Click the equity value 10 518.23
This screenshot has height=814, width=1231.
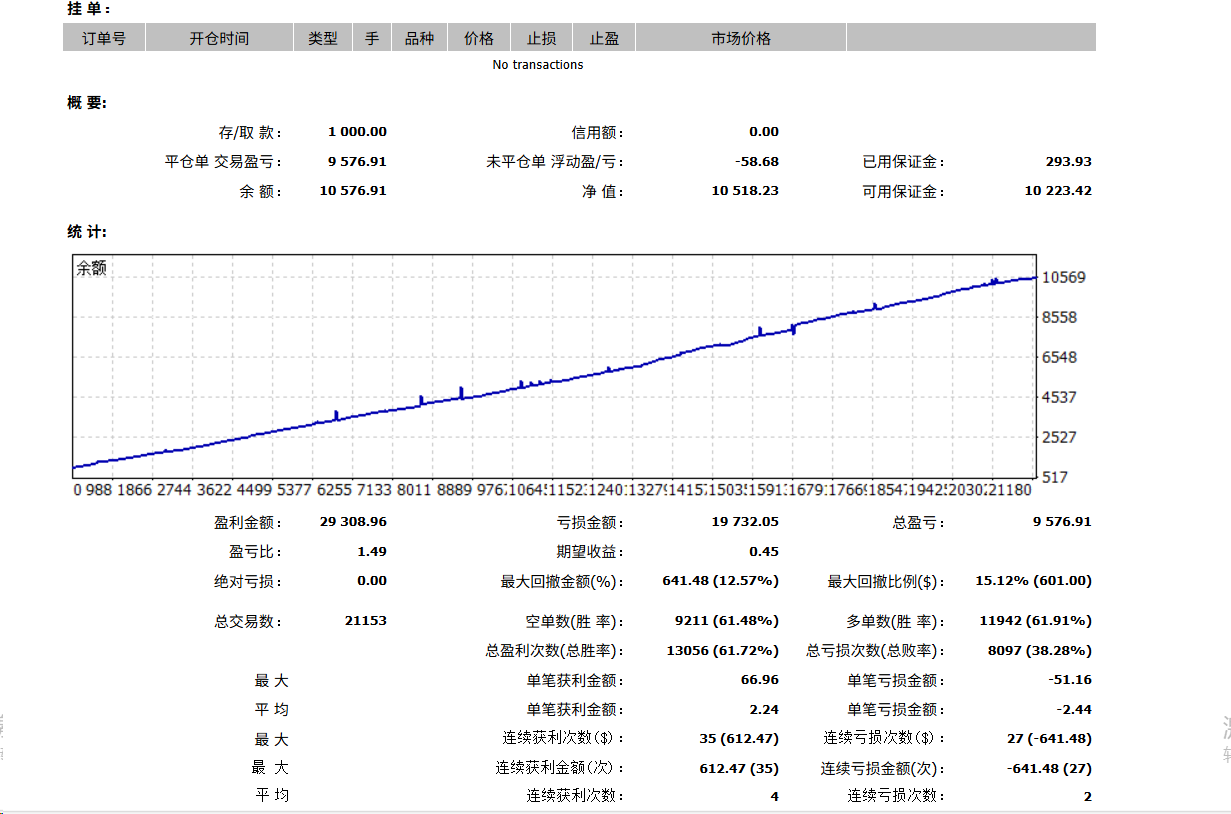(x=745, y=191)
